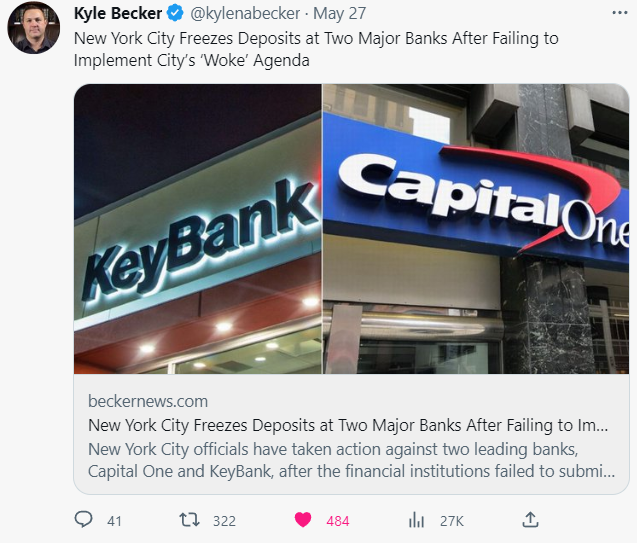Click the reply speech bubble icon
637x543 pixels.
pyautogui.click(x=84, y=519)
